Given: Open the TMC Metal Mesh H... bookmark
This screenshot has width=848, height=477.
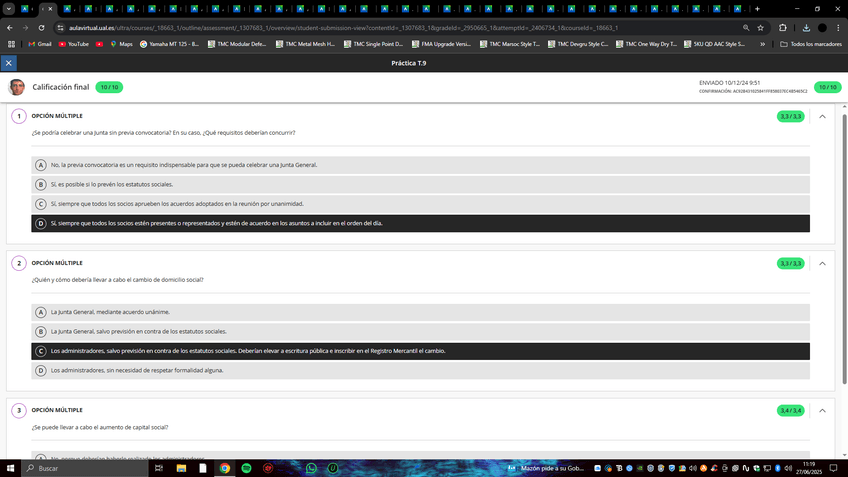Looking at the screenshot, I should coord(305,44).
